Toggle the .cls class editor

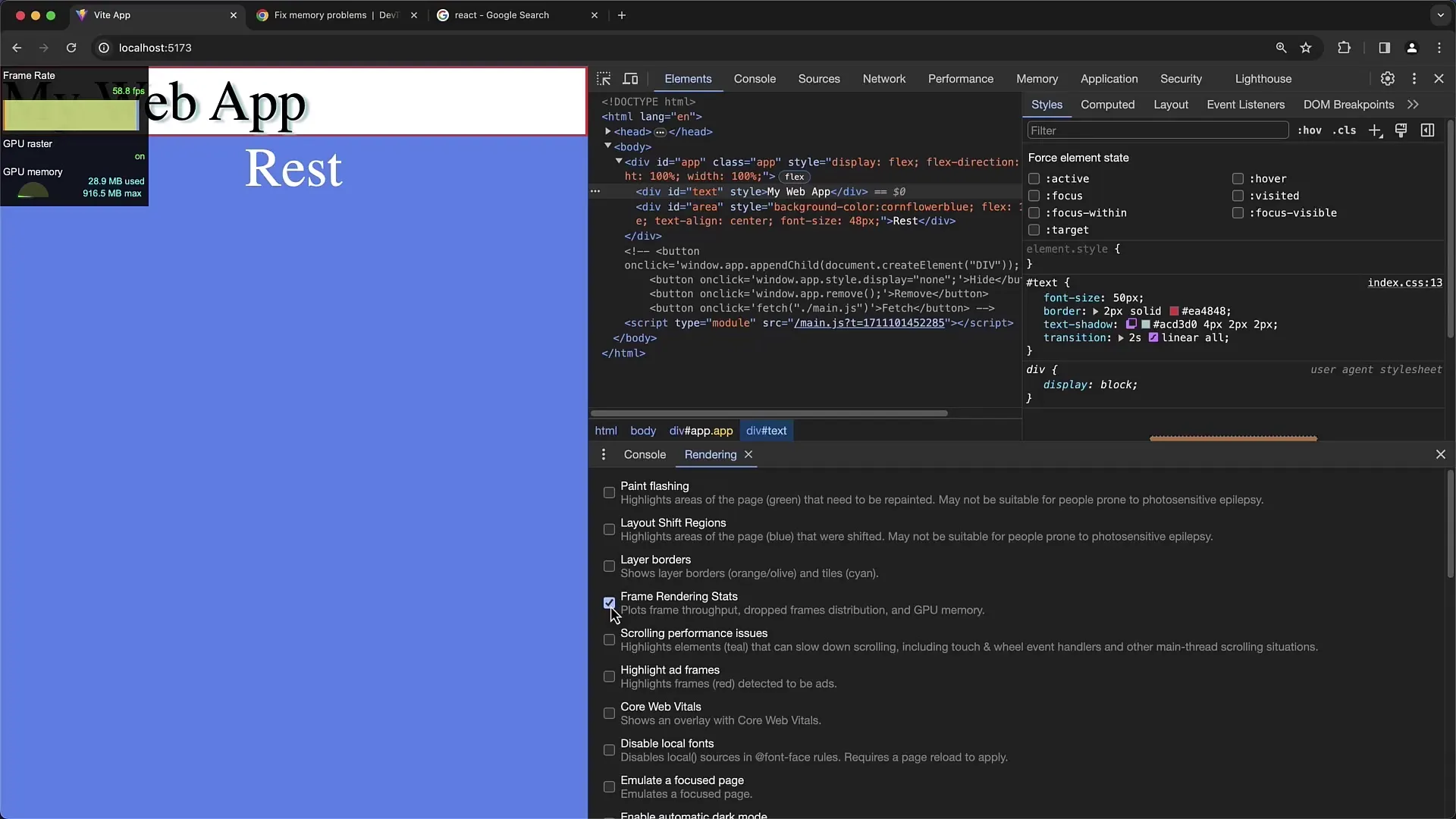point(1345,130)
